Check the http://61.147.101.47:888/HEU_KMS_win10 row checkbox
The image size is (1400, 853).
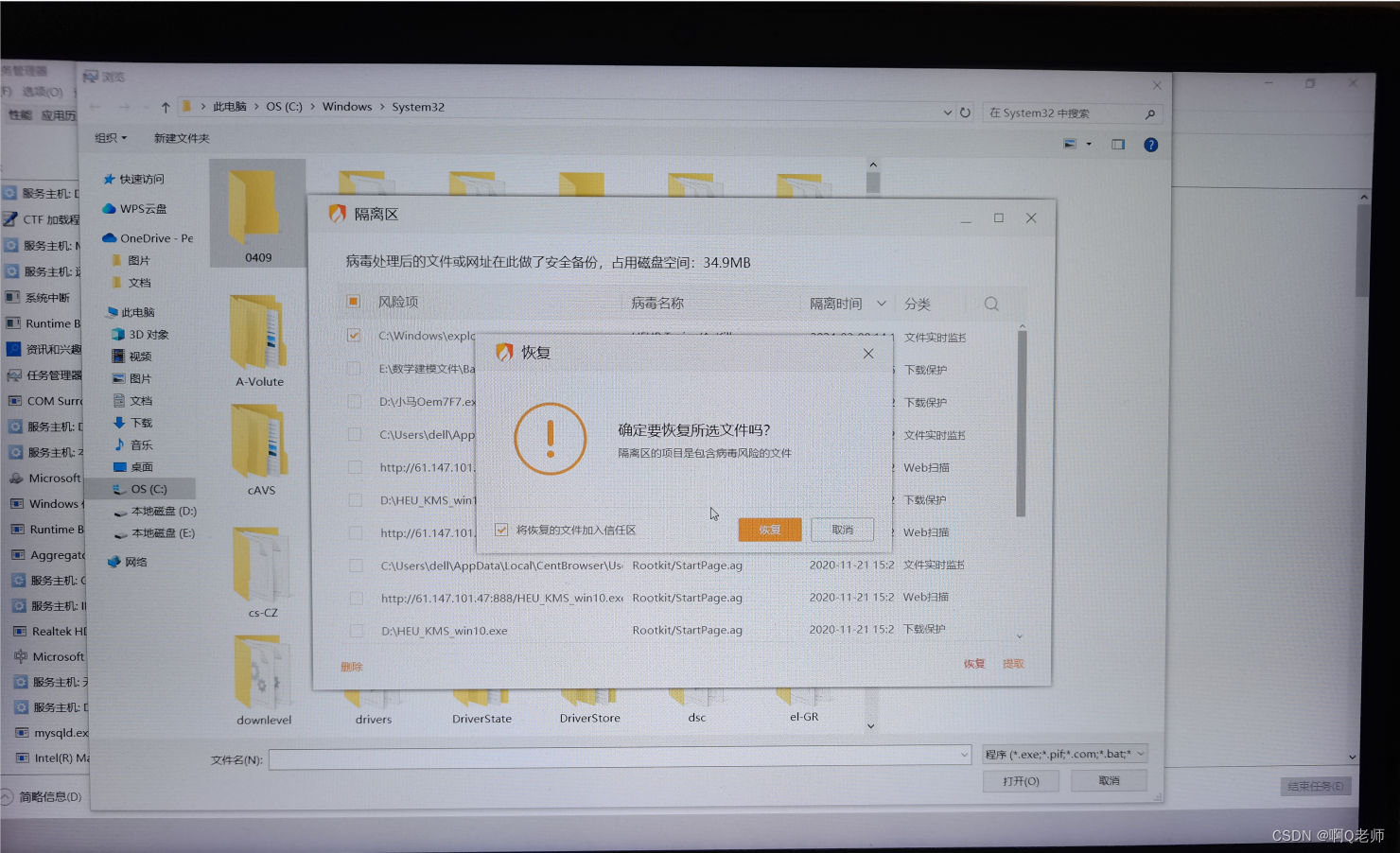356,598
